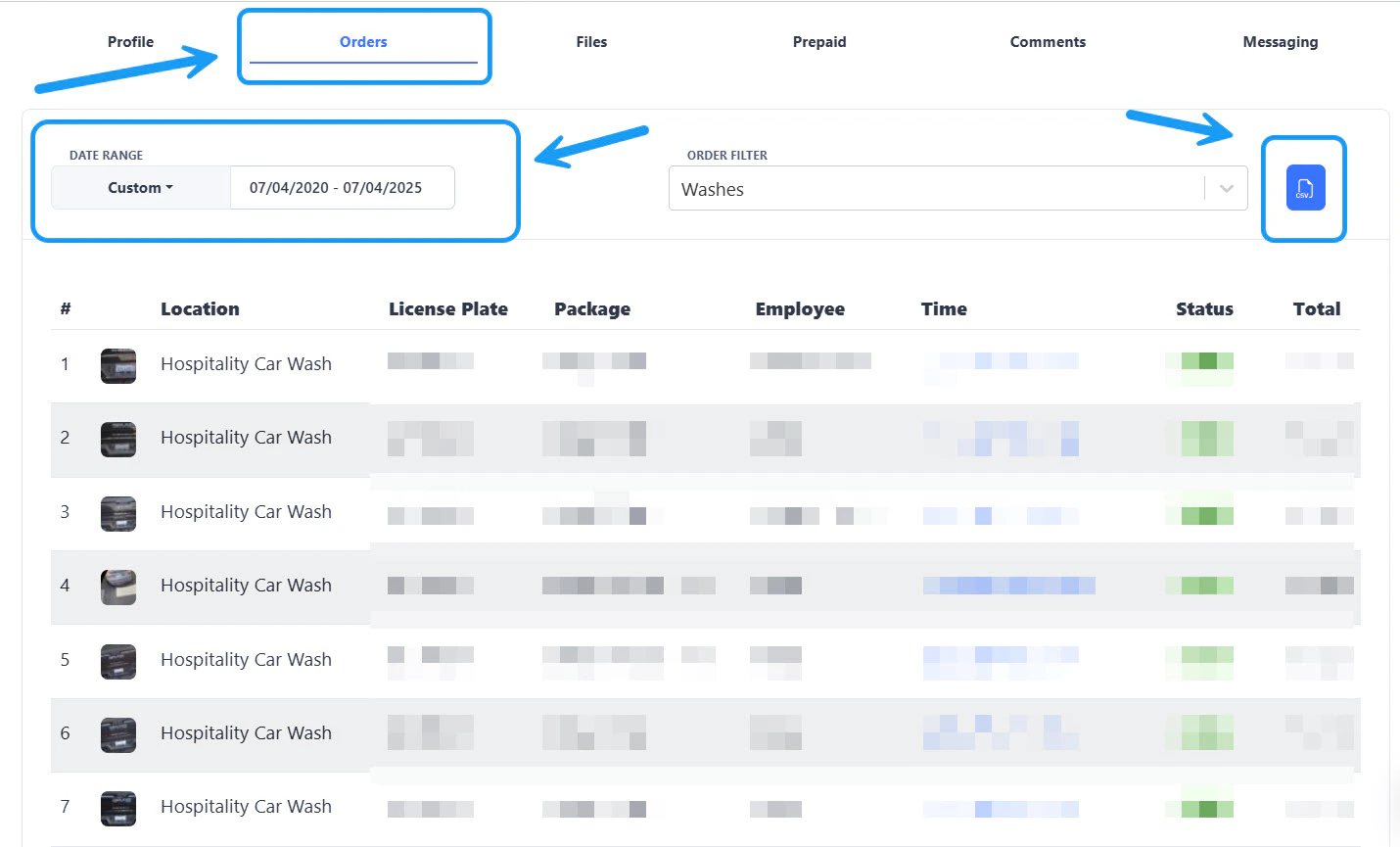Image resolution: width=1400 pixels, height=847 pixels.
Task: Open the vehicle thumbnail in row 6
Action: point(118,734)
